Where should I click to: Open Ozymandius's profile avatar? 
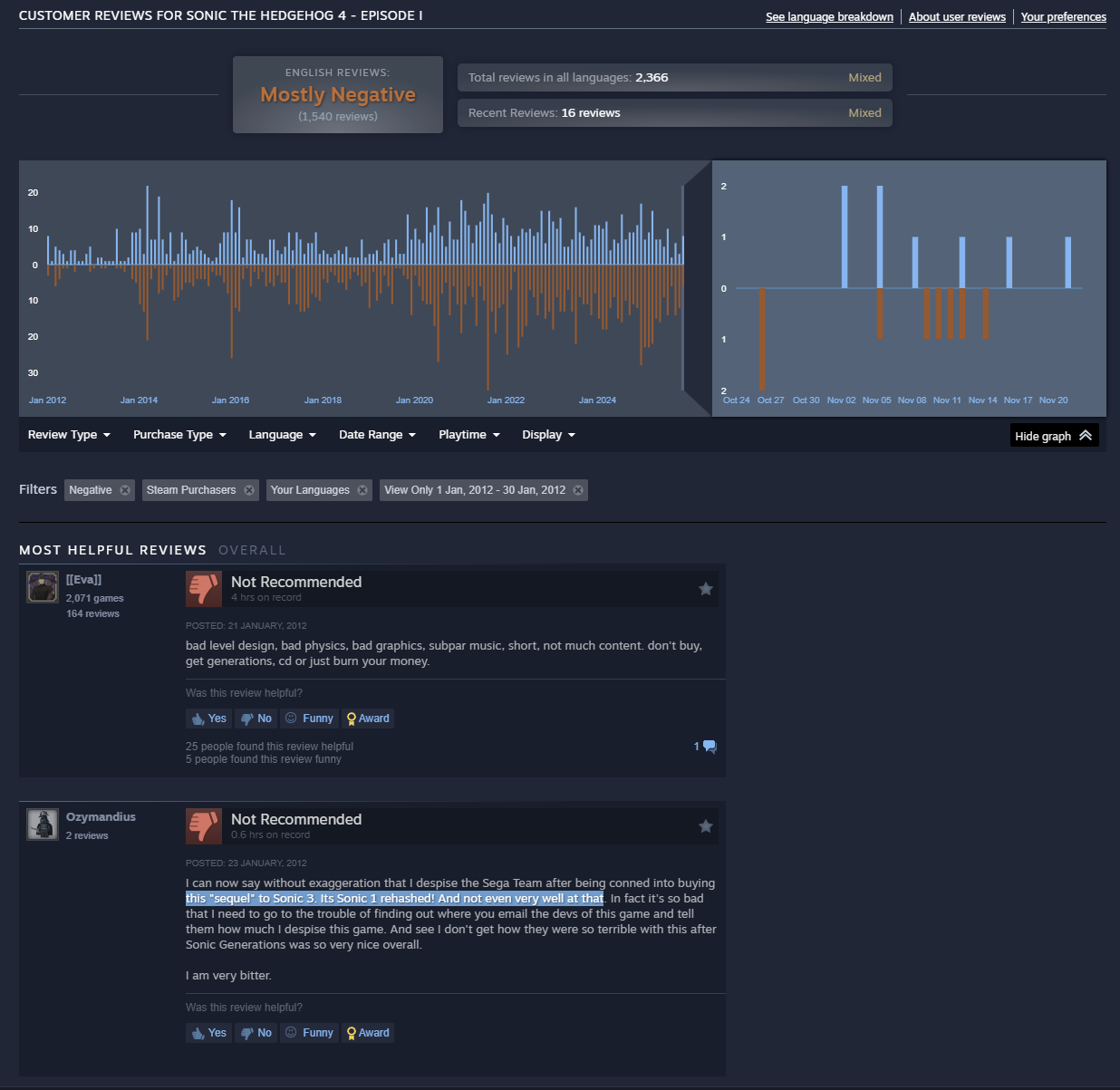point(43,825)
